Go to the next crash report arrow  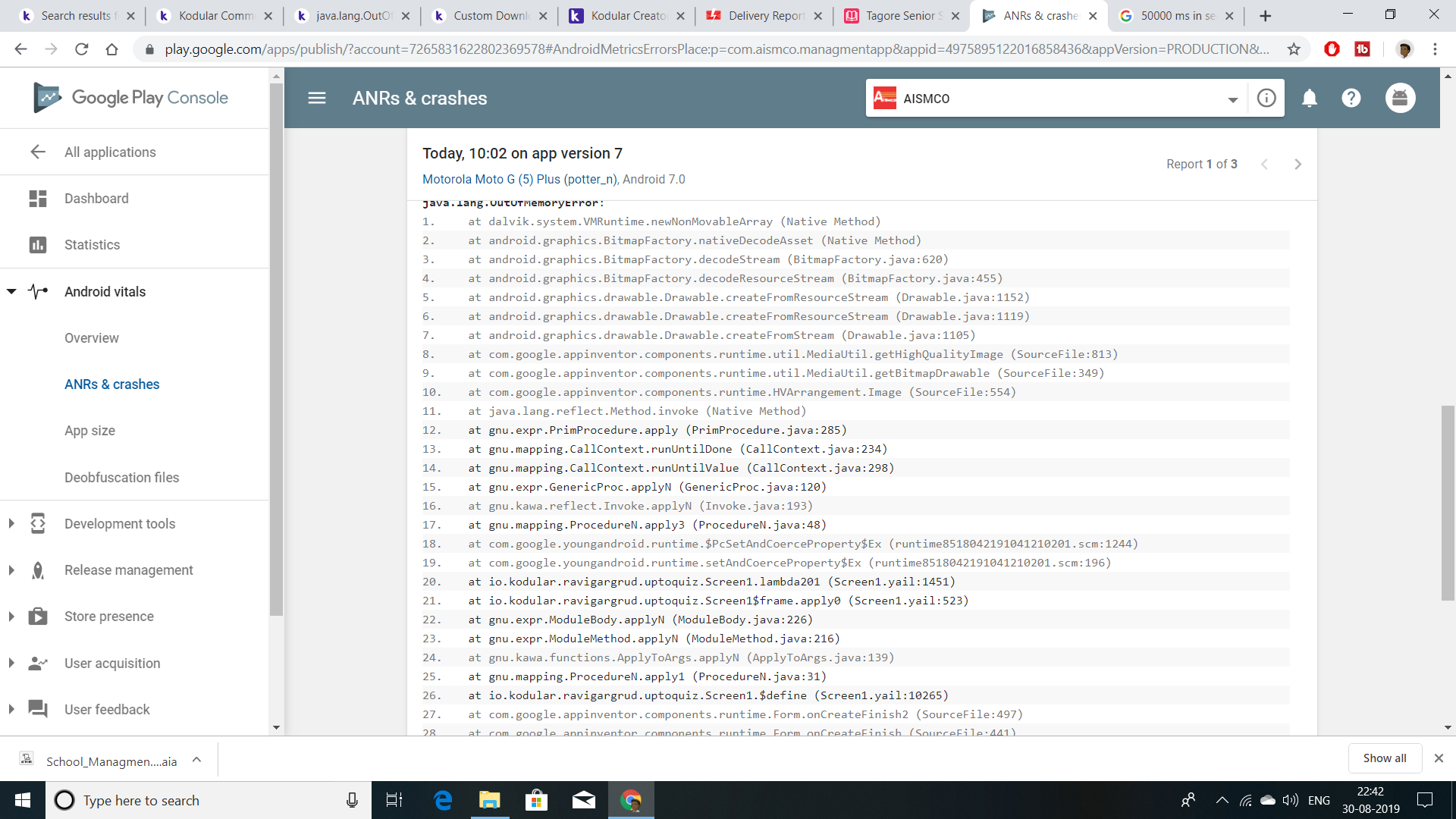(x=1298, y=164)
